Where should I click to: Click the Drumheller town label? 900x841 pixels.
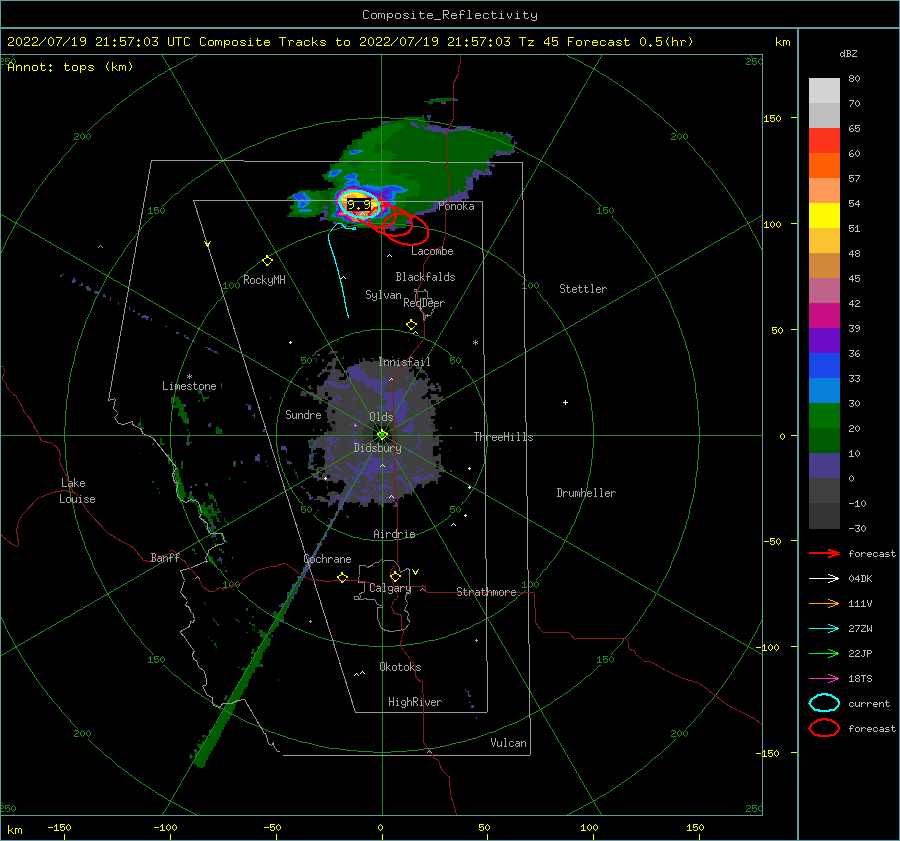click(x=586, y=493)
